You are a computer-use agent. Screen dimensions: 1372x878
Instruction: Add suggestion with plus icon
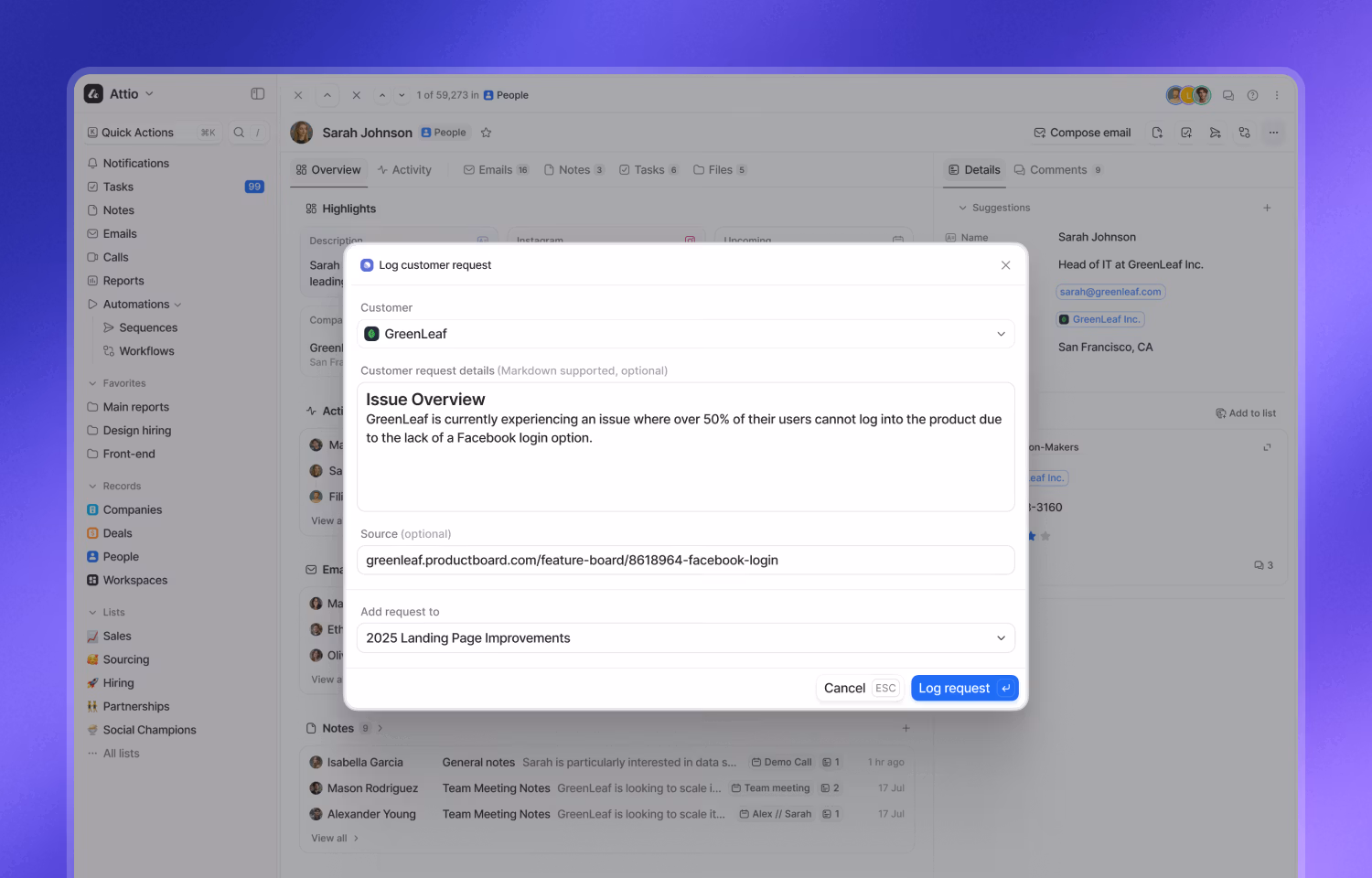coord(1267,209)
